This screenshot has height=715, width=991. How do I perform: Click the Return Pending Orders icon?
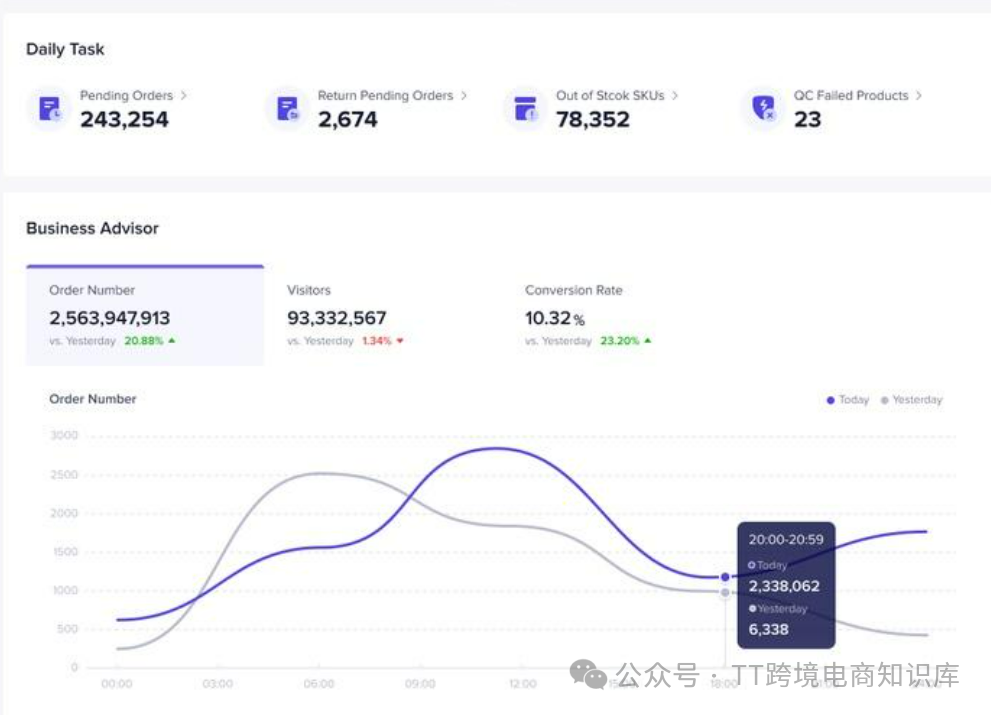[288, 109]
